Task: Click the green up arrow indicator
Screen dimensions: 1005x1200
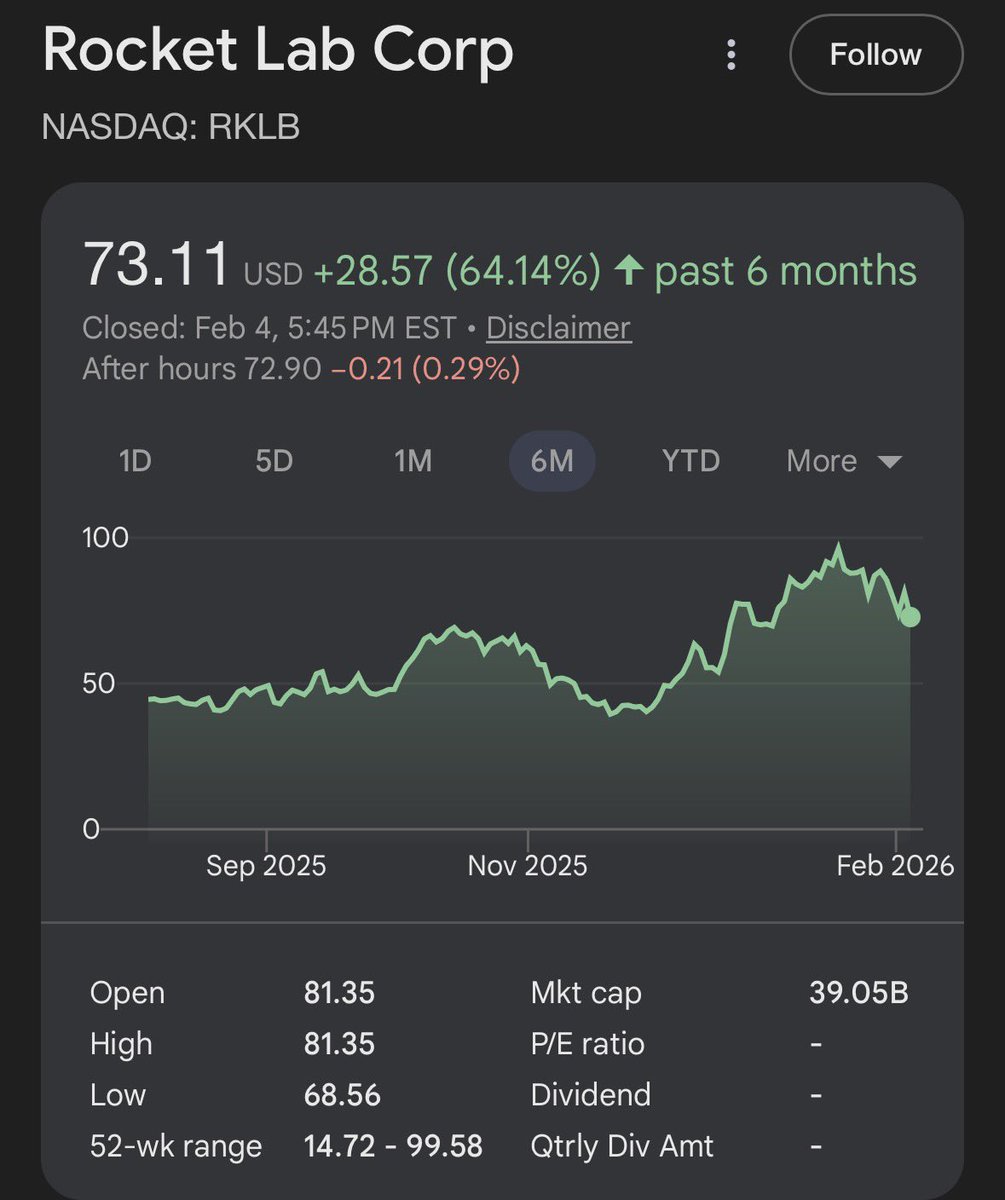Action: (x=628, y=272)
